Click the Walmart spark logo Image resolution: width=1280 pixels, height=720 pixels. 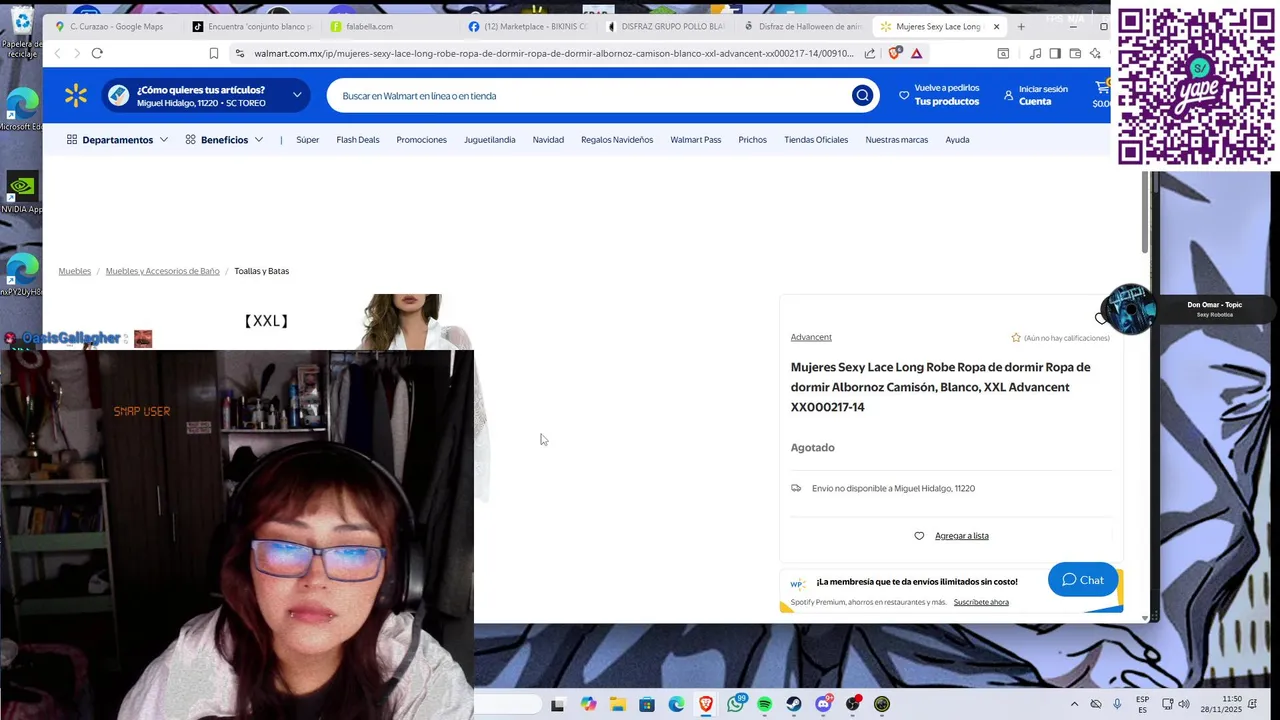(x=76, y=96)
